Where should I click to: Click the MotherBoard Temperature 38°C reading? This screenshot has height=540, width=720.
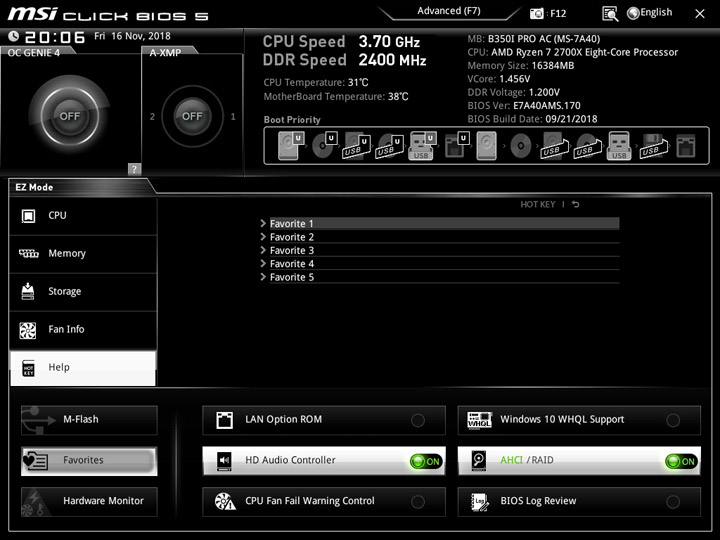click(336, 96)
